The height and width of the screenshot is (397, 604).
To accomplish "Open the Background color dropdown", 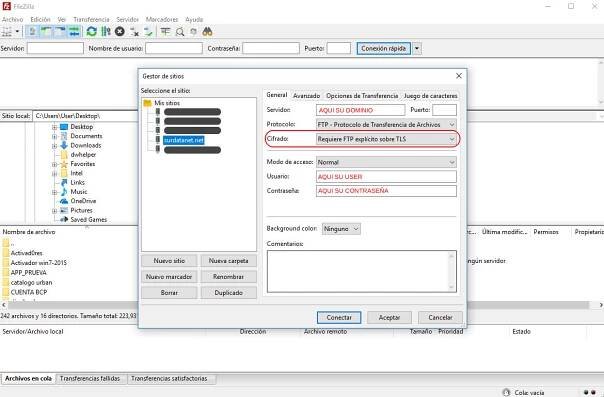I will (341, 229).
